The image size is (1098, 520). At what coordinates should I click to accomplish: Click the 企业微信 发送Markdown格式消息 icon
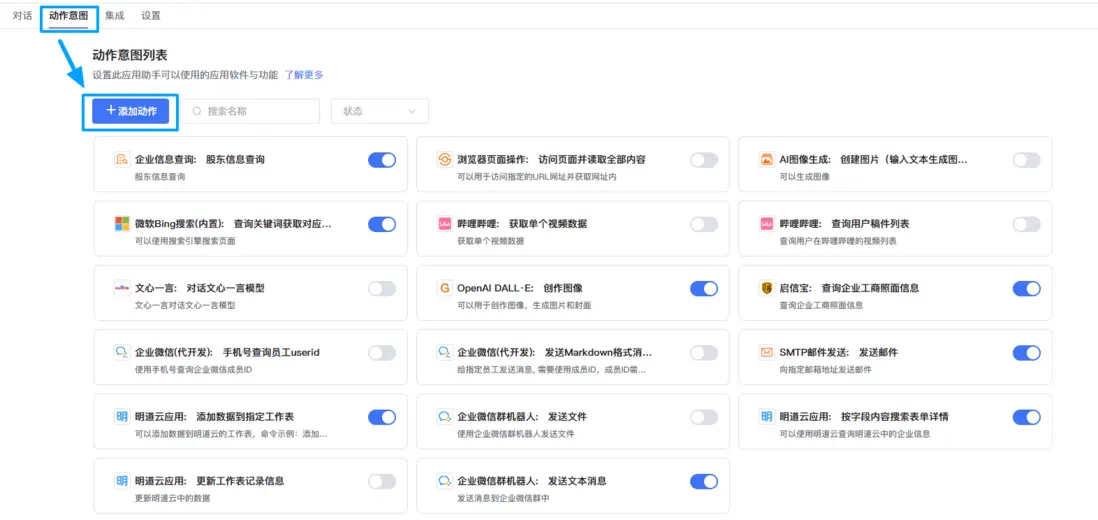coord(445,353)
